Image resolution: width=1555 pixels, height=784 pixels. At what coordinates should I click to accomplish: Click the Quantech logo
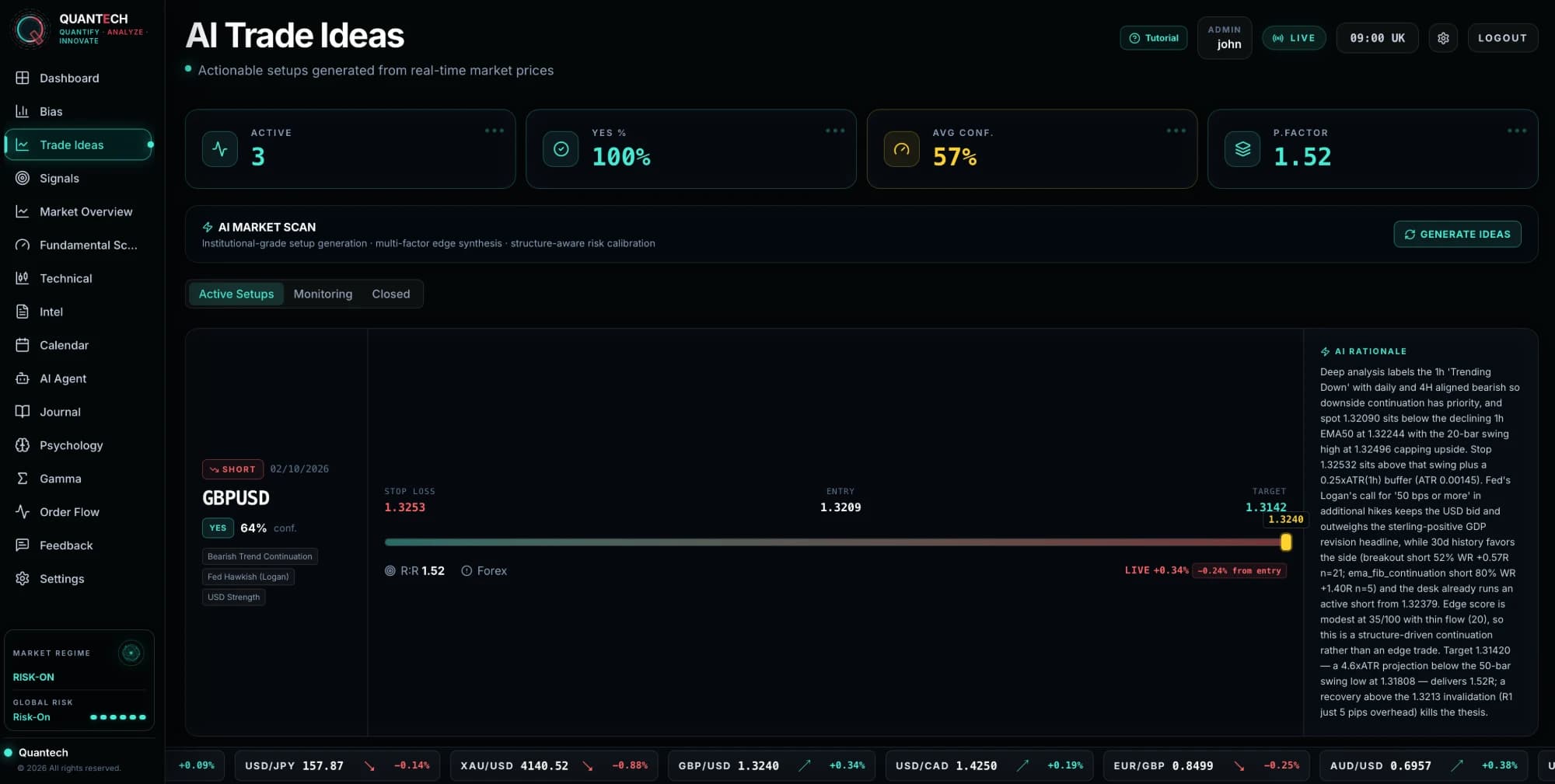30,30
